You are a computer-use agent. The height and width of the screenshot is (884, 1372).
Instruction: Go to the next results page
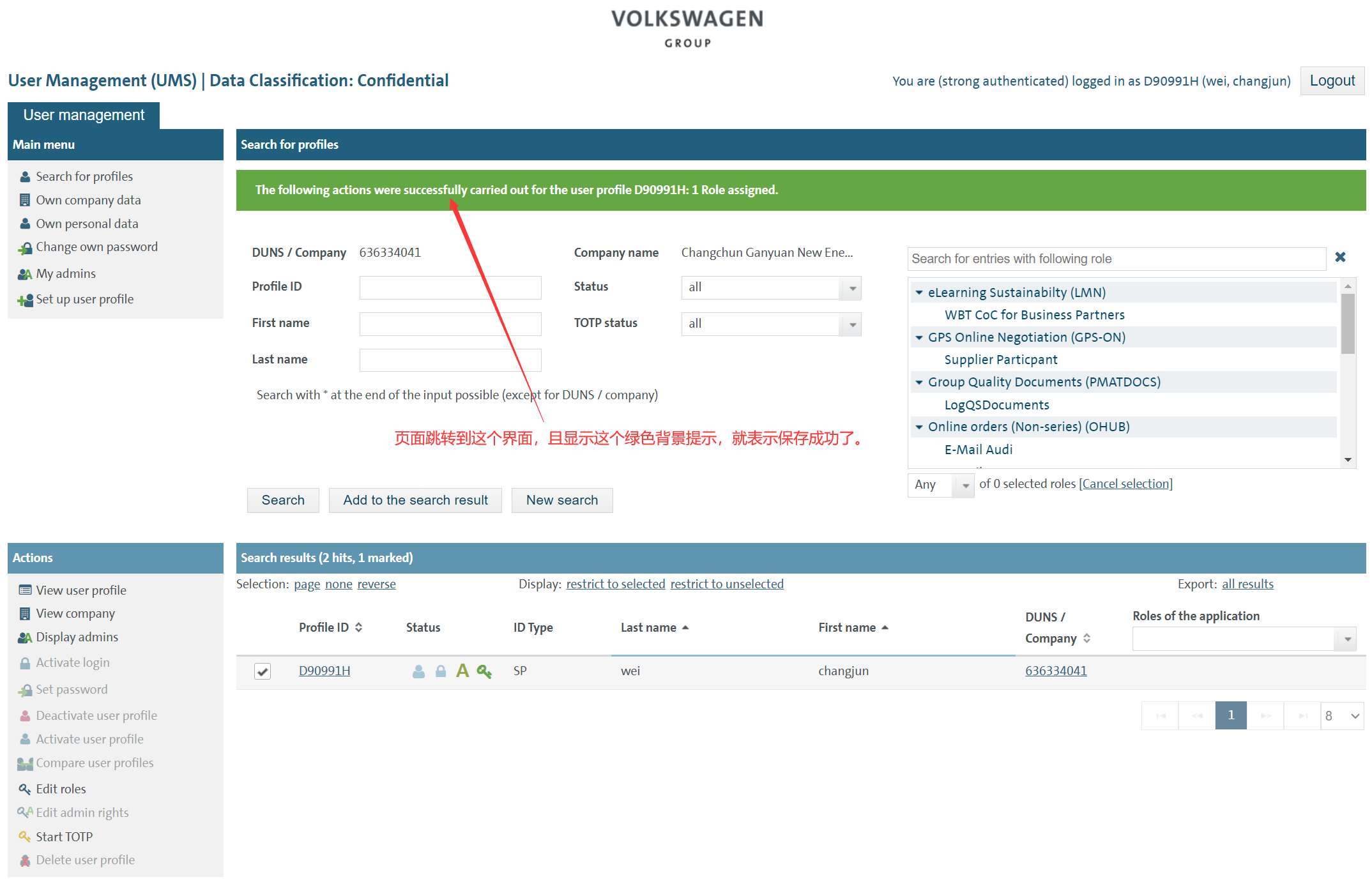click(x=1265, y=716)
